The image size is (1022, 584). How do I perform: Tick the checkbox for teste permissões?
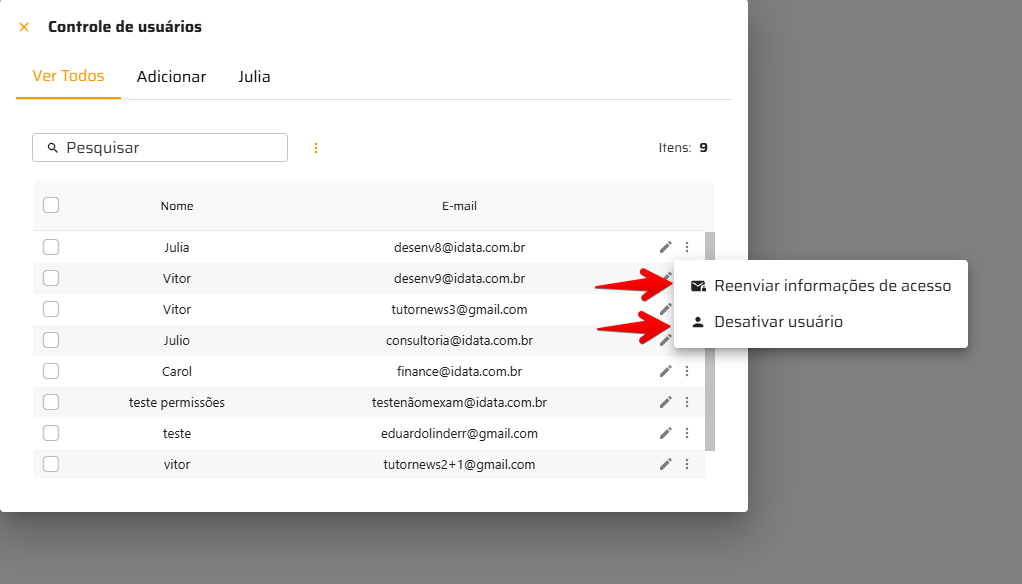(51, 402)
